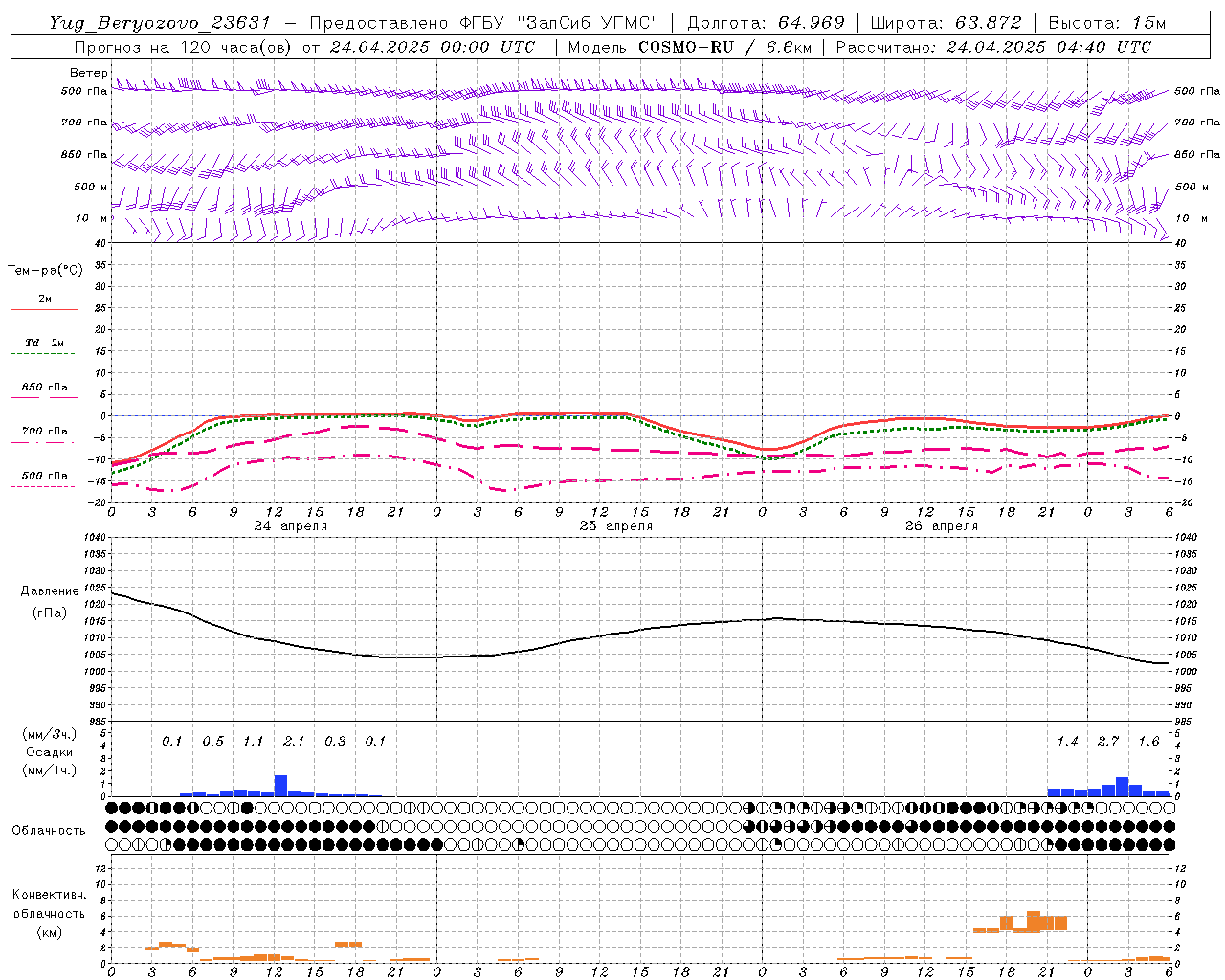Click the '24 апреля' date label

pos(291,526)
